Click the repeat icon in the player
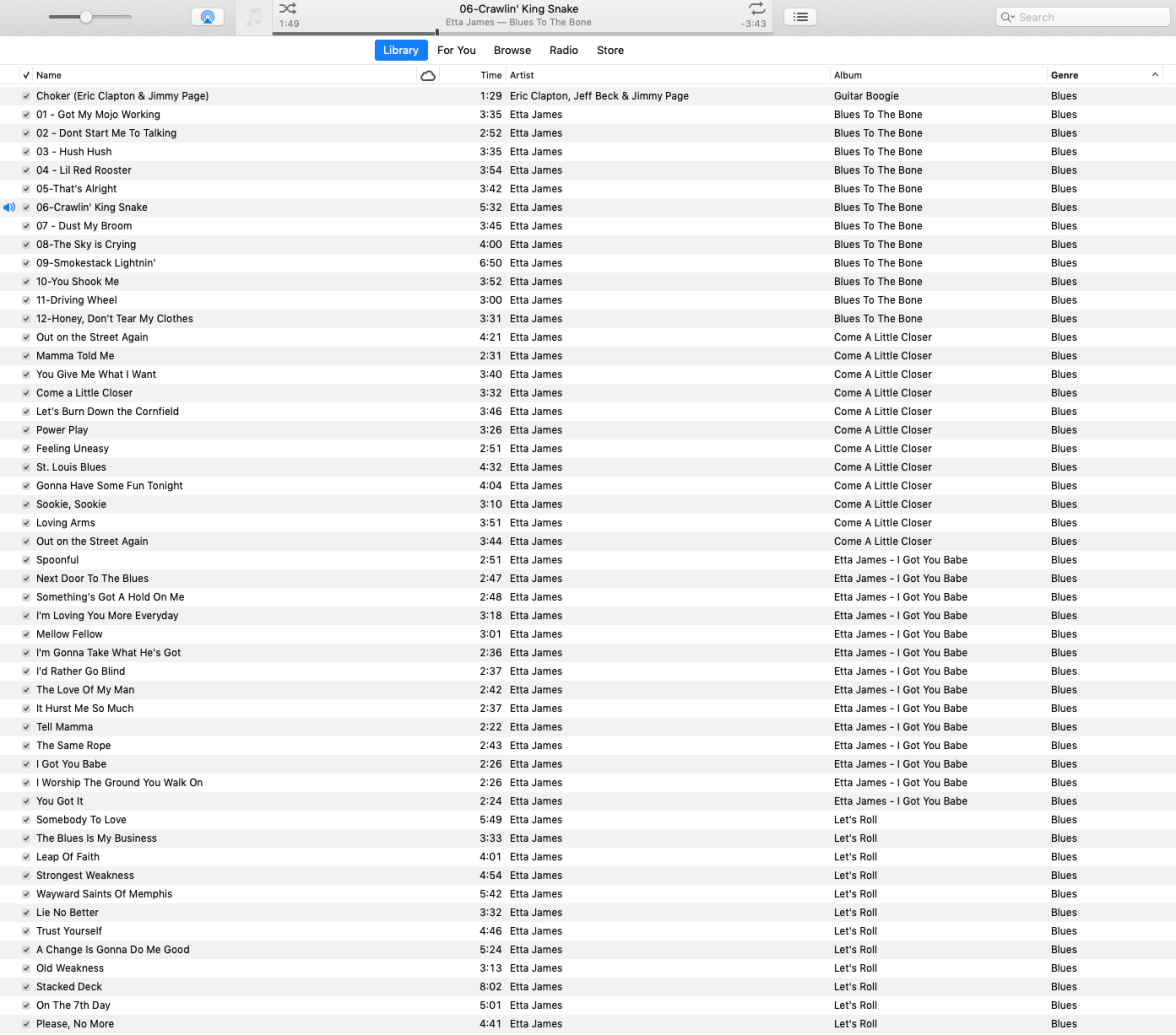Screen dimensions: 1176x1035 pyautogui.click(x=757, y=9)
